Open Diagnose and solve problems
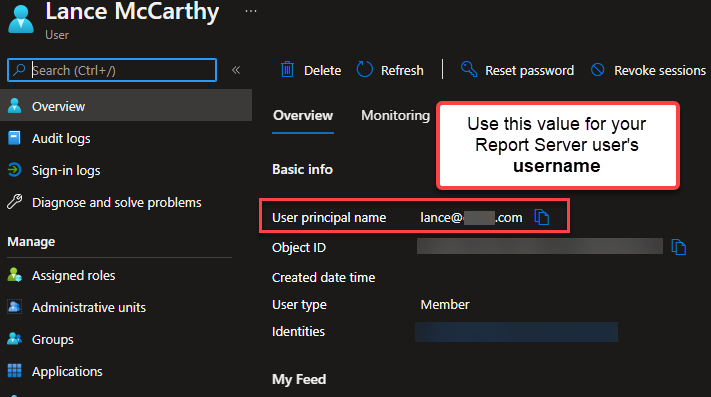The height and width of the screenshot is (397, 711). [118, 203]
